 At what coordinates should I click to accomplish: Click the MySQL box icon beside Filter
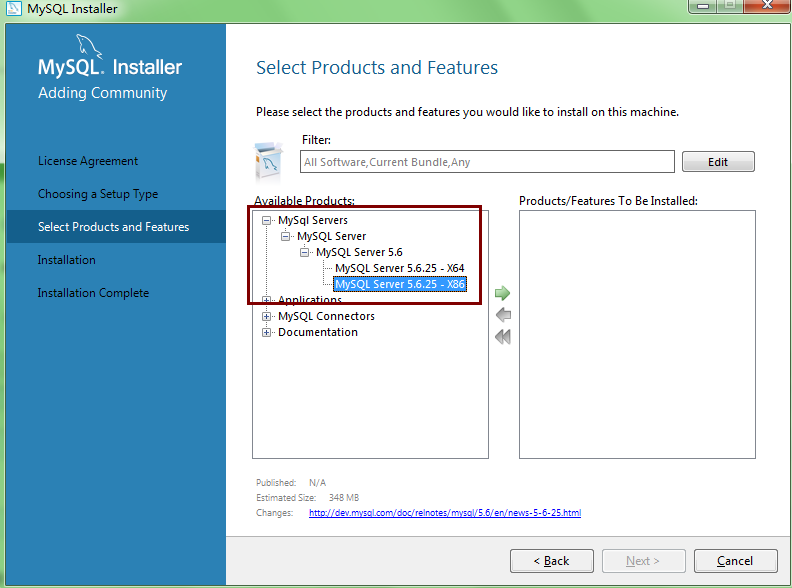point(268,162)
